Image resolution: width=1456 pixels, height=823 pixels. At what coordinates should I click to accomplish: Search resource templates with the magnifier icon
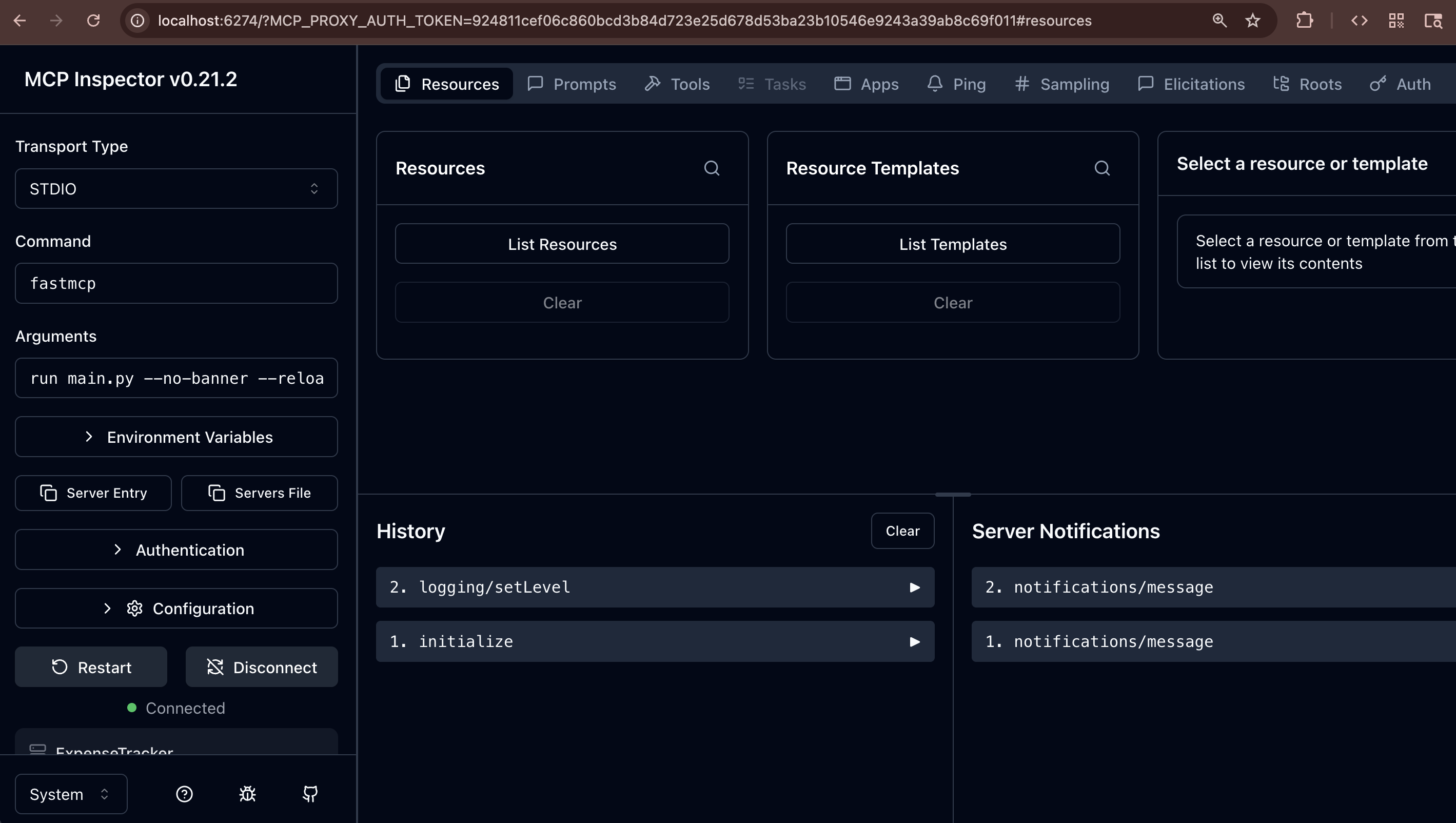click(1102, 168)
